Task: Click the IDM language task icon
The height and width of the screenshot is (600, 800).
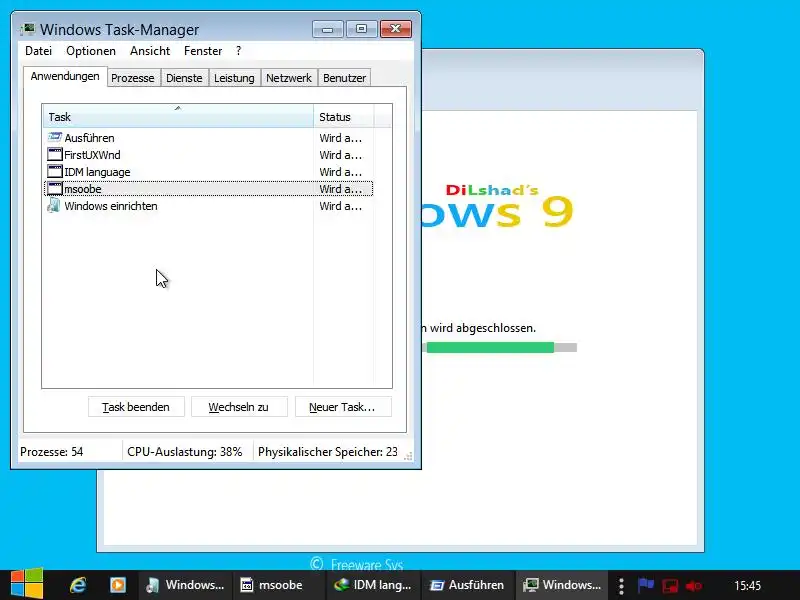Action: [55, 171]
